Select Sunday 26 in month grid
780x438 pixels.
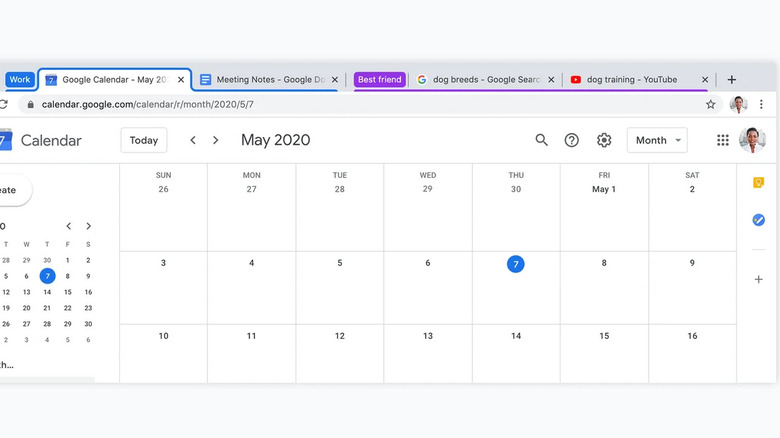(163, 189)
